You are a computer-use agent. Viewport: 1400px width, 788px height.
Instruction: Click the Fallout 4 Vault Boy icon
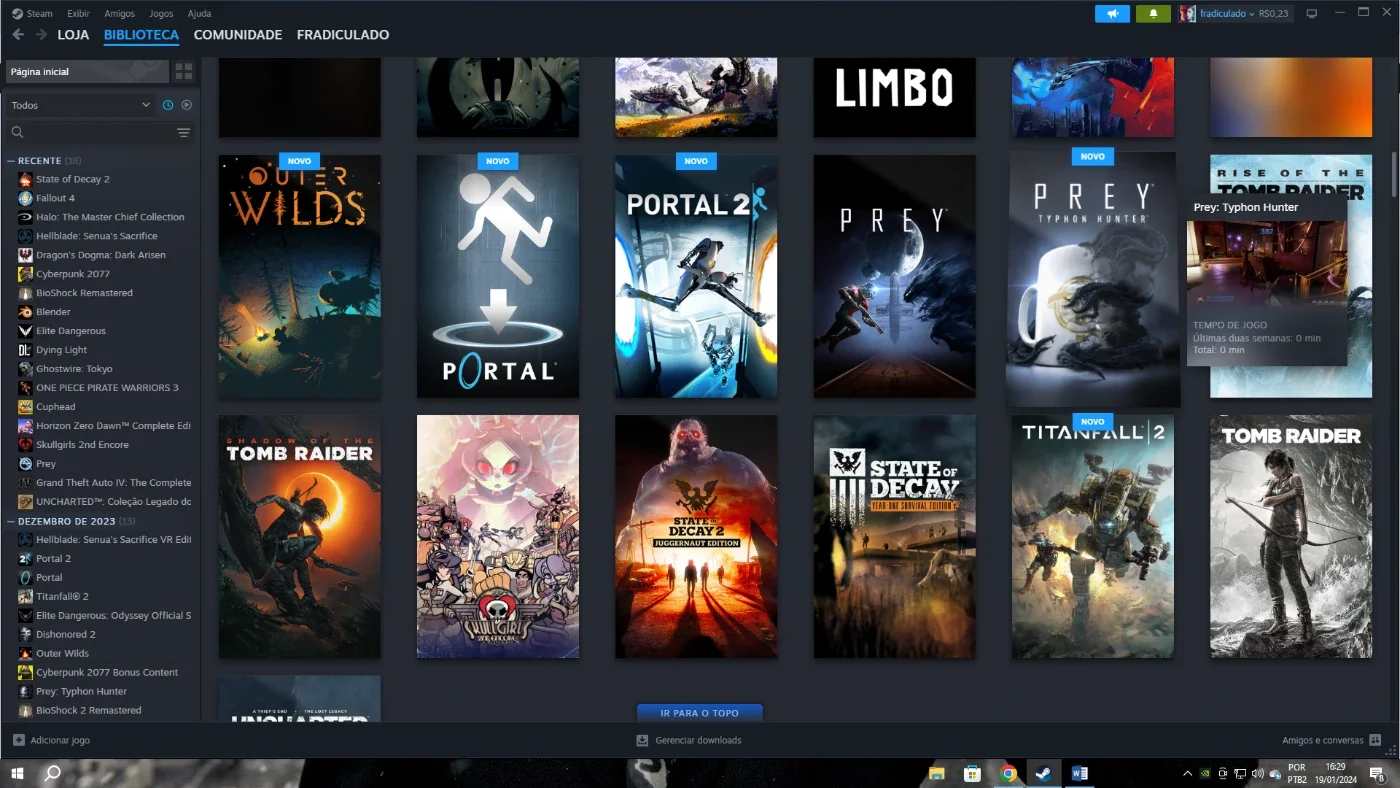[x=25, y=198]
